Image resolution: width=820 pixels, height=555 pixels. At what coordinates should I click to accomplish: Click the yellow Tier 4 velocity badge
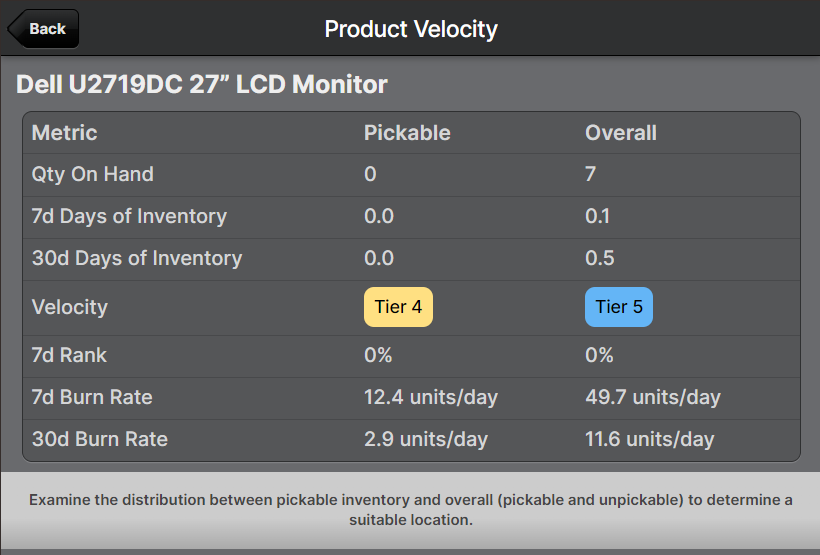coord(398,307)
